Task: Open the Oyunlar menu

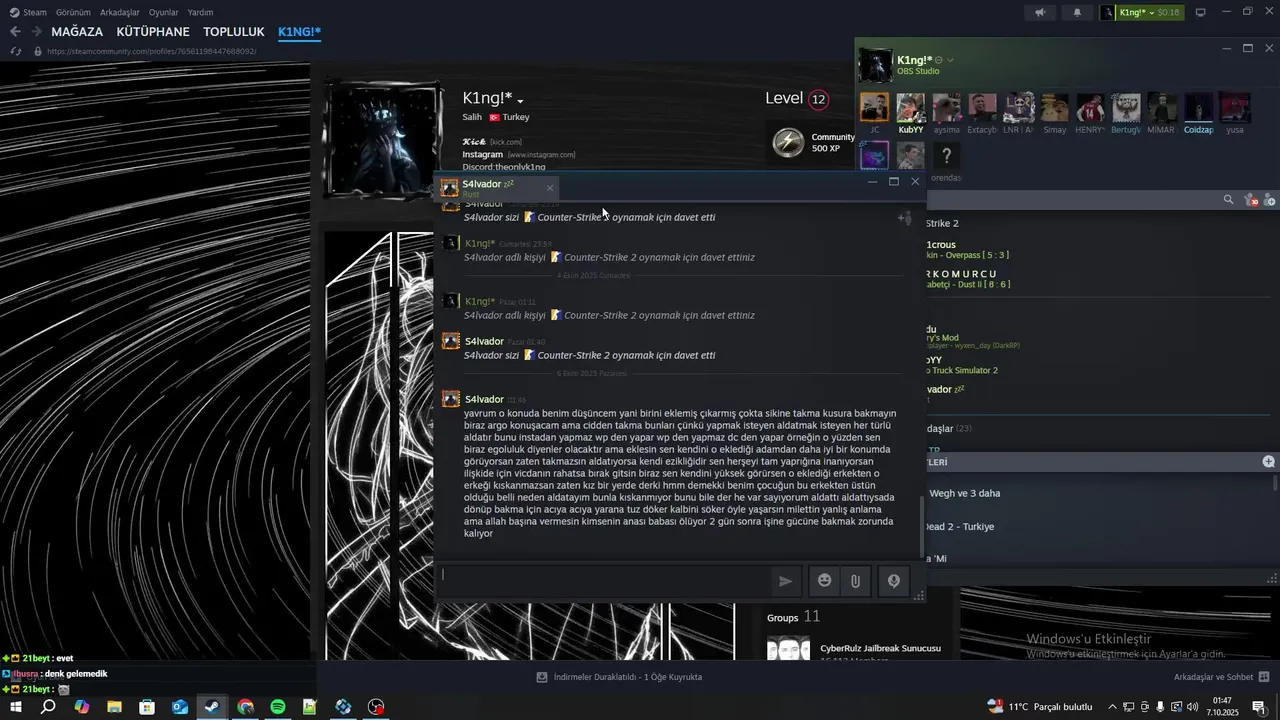Action: click(x=163, y=12)
